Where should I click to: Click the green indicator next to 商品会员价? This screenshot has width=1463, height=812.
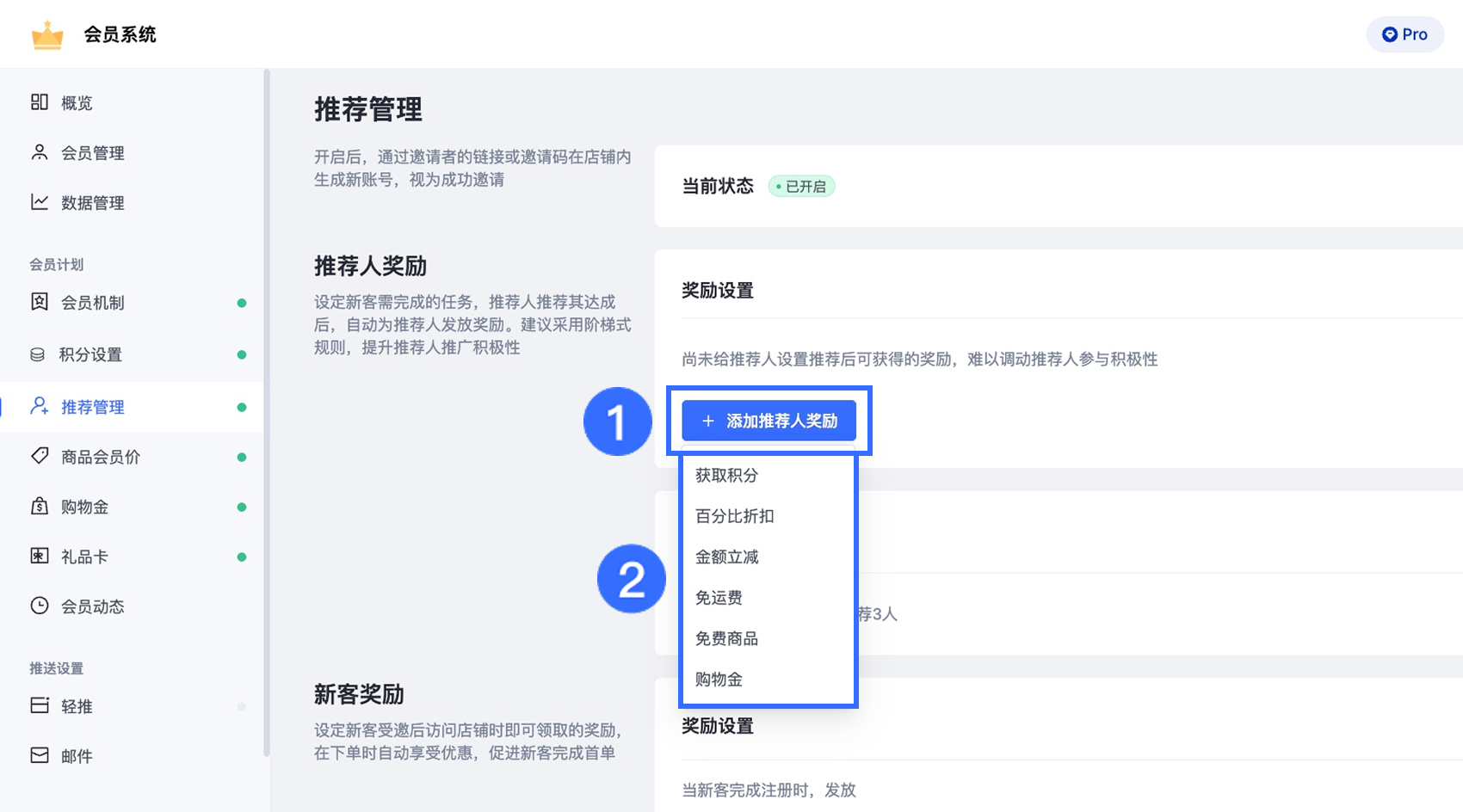pos(242,457)
